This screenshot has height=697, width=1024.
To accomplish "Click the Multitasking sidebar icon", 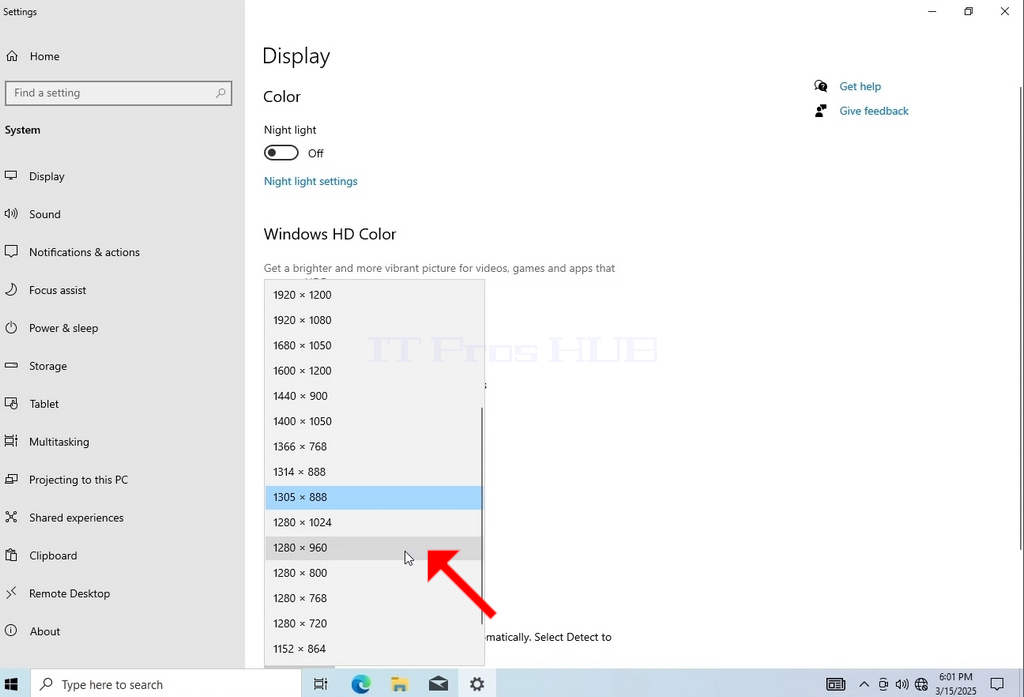I will click(x=11, y=442).
